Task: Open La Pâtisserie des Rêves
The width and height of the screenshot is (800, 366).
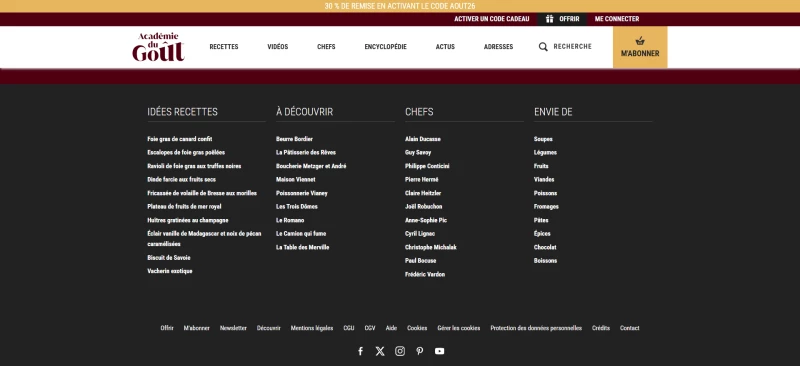Action: (x=306, y=152)
